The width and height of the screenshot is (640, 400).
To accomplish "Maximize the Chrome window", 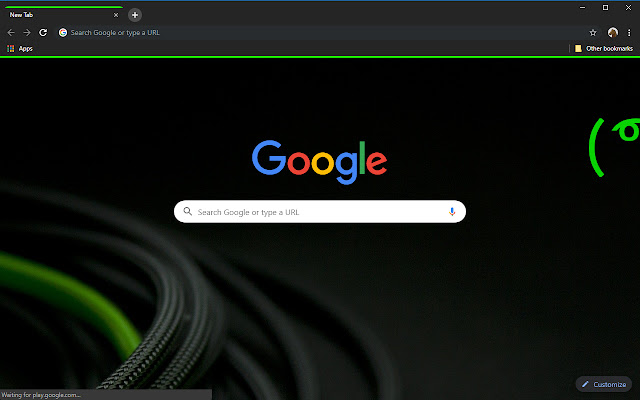I will 605,7.
